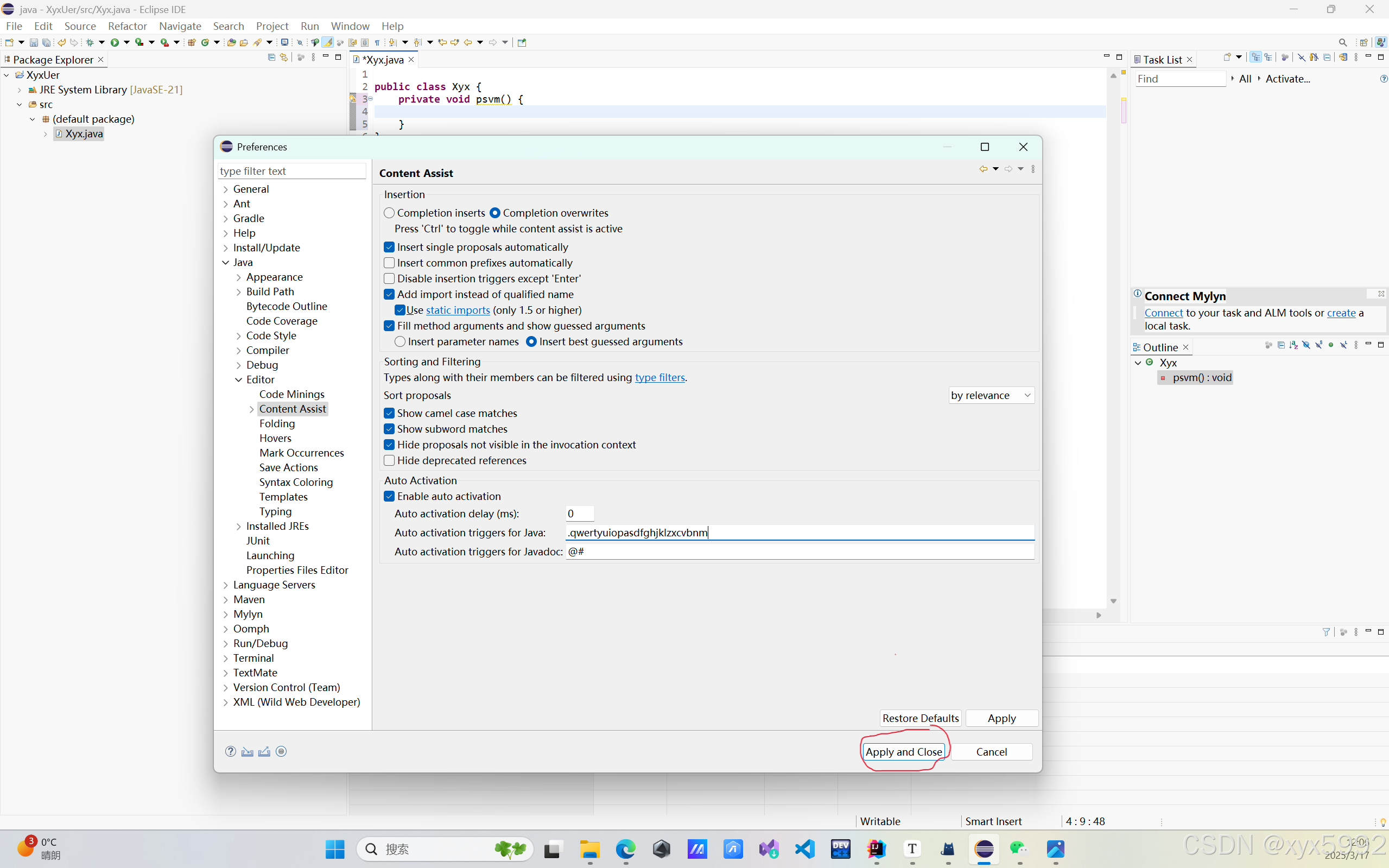The image size is (1389, 868).
Task: Click the import preferences icon at dialog bottom
Action: 248,751
